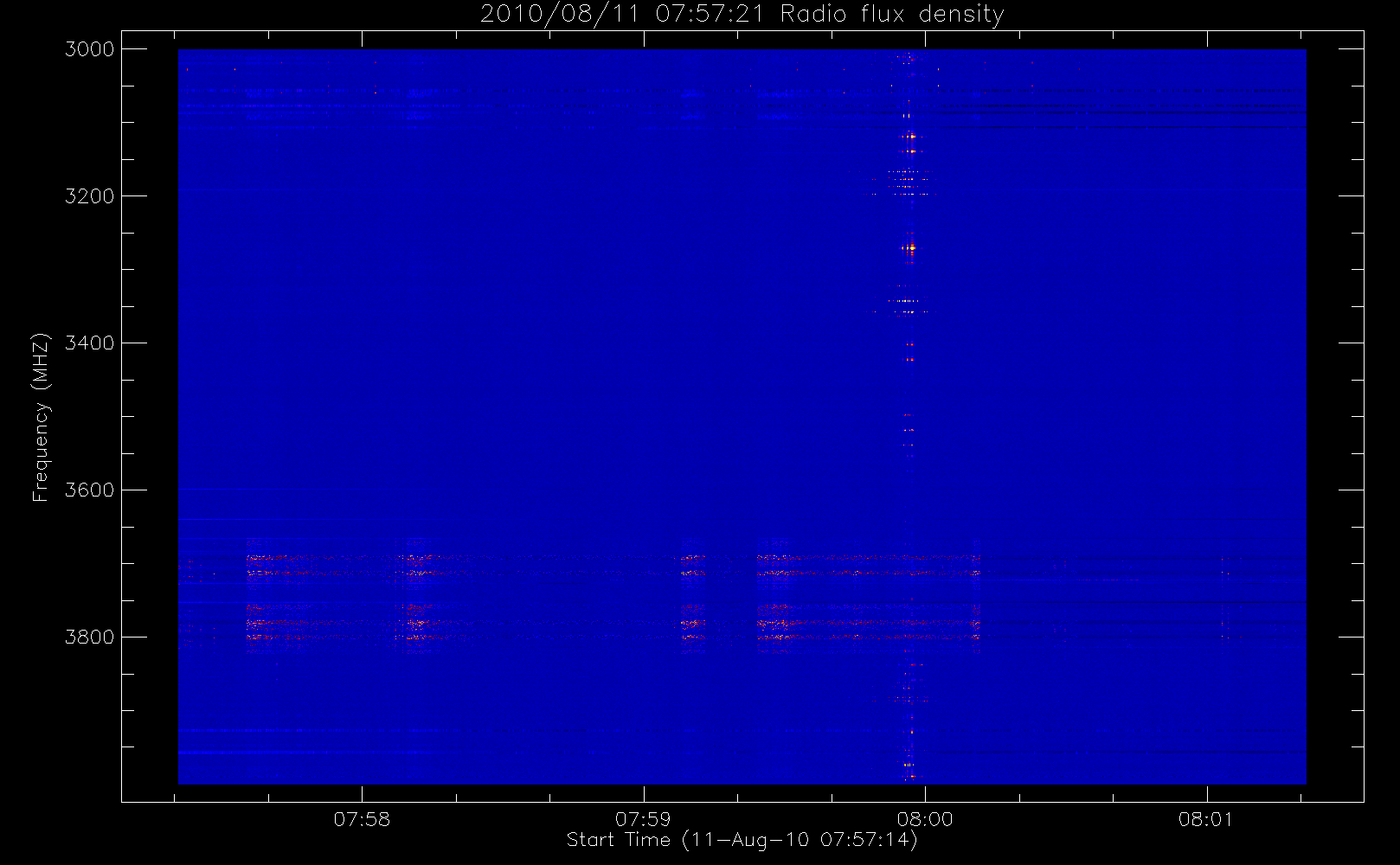
Task: Select the 3600 frequency tick label
Action: [90, 490]
